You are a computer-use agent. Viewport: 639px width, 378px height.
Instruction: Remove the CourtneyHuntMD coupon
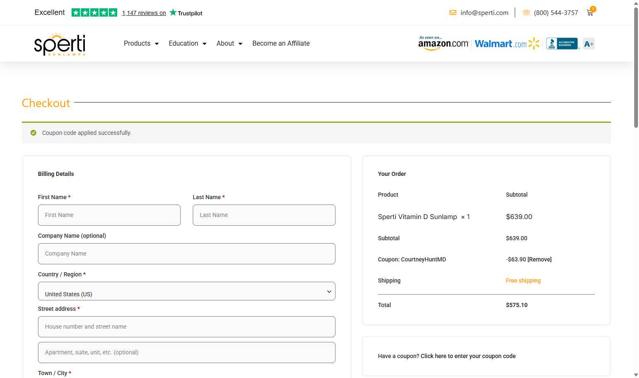pos(540,259)
